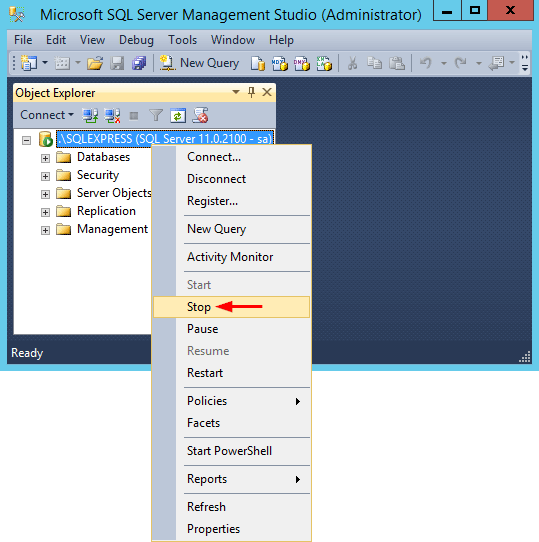Click the Paste clipboard icon
The height and width of the screenshot is (542, 539).
[397, 63]
